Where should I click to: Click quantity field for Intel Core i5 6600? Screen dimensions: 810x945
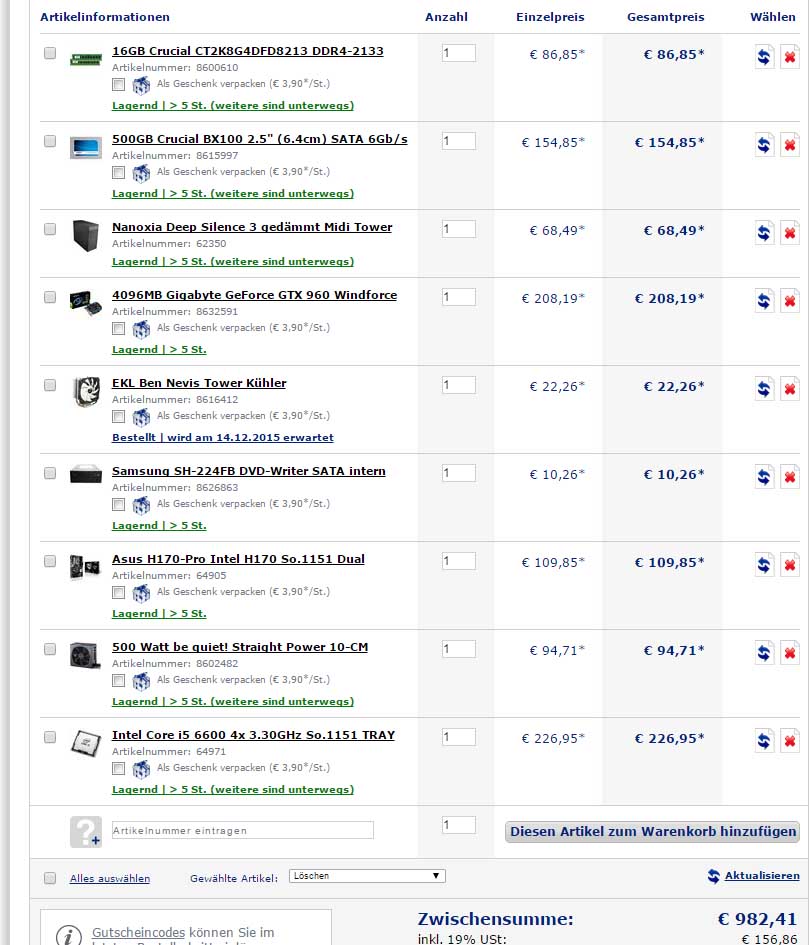pos(459,737)
